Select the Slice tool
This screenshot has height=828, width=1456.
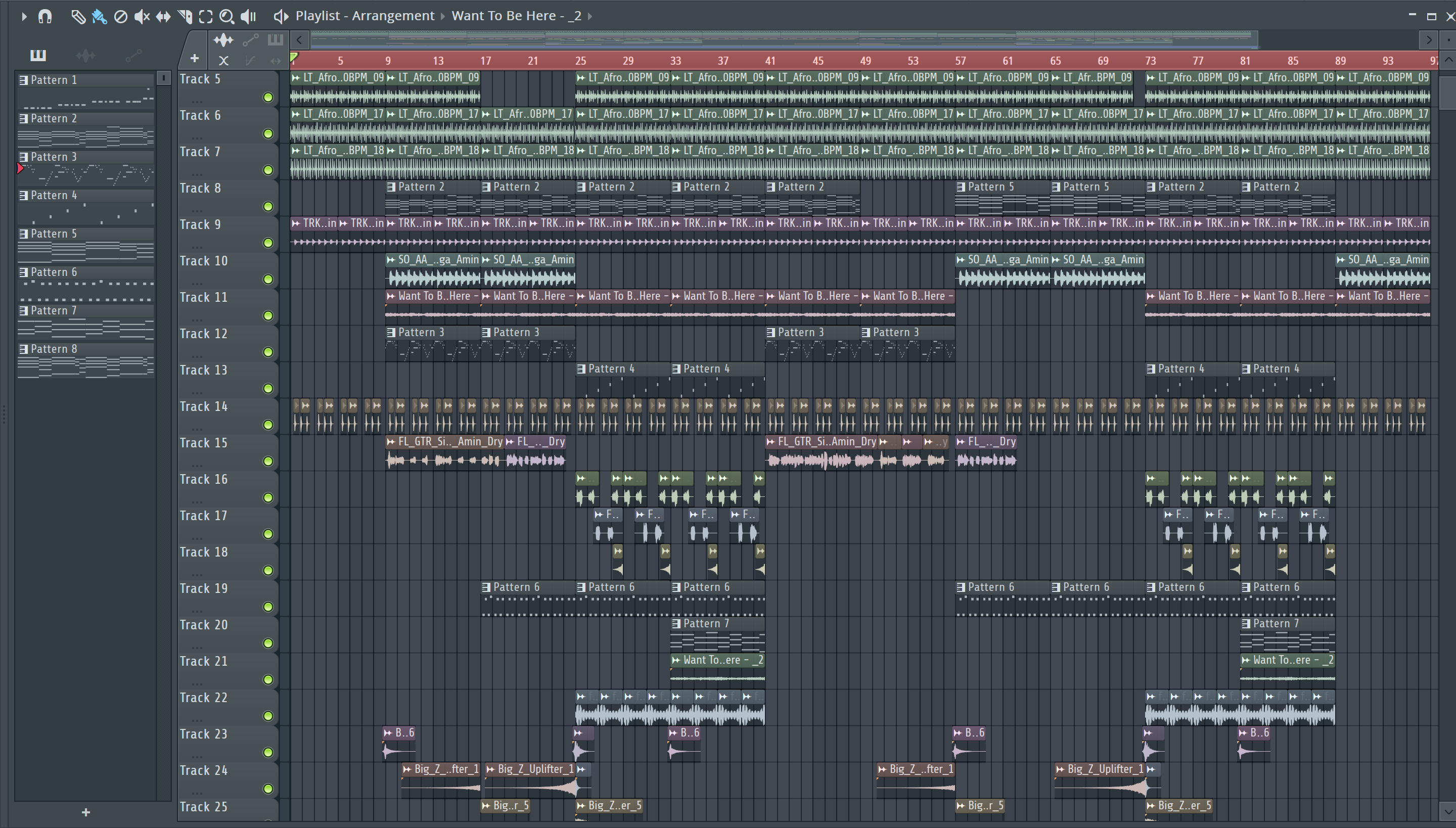coord(185,17)
